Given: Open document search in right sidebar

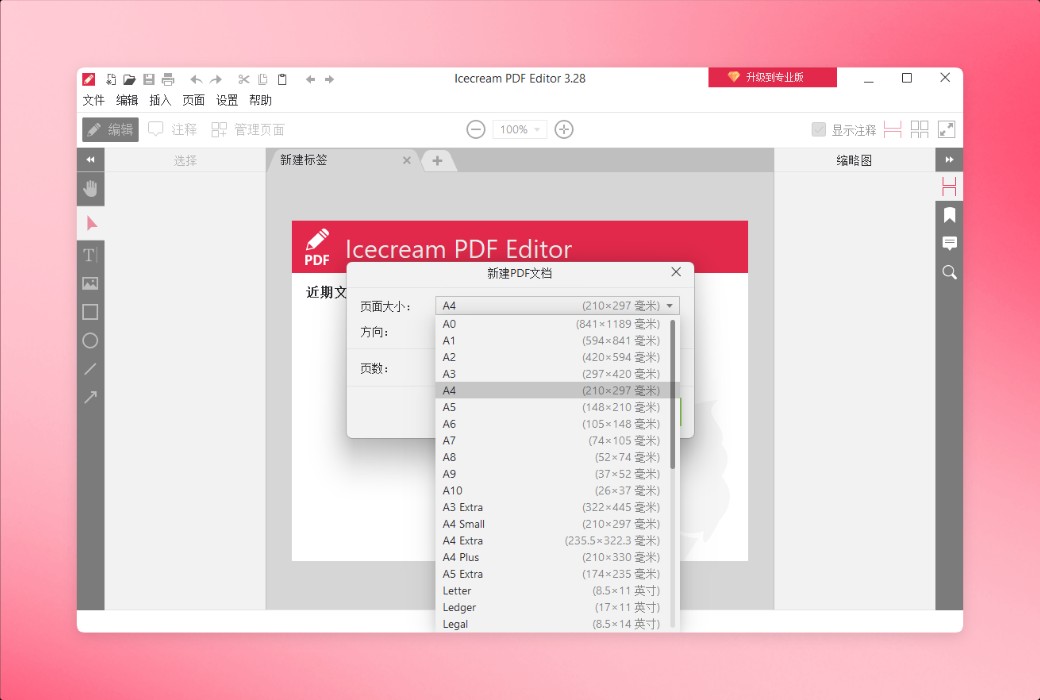Looking at the screenshot, I should pos(948,272).
